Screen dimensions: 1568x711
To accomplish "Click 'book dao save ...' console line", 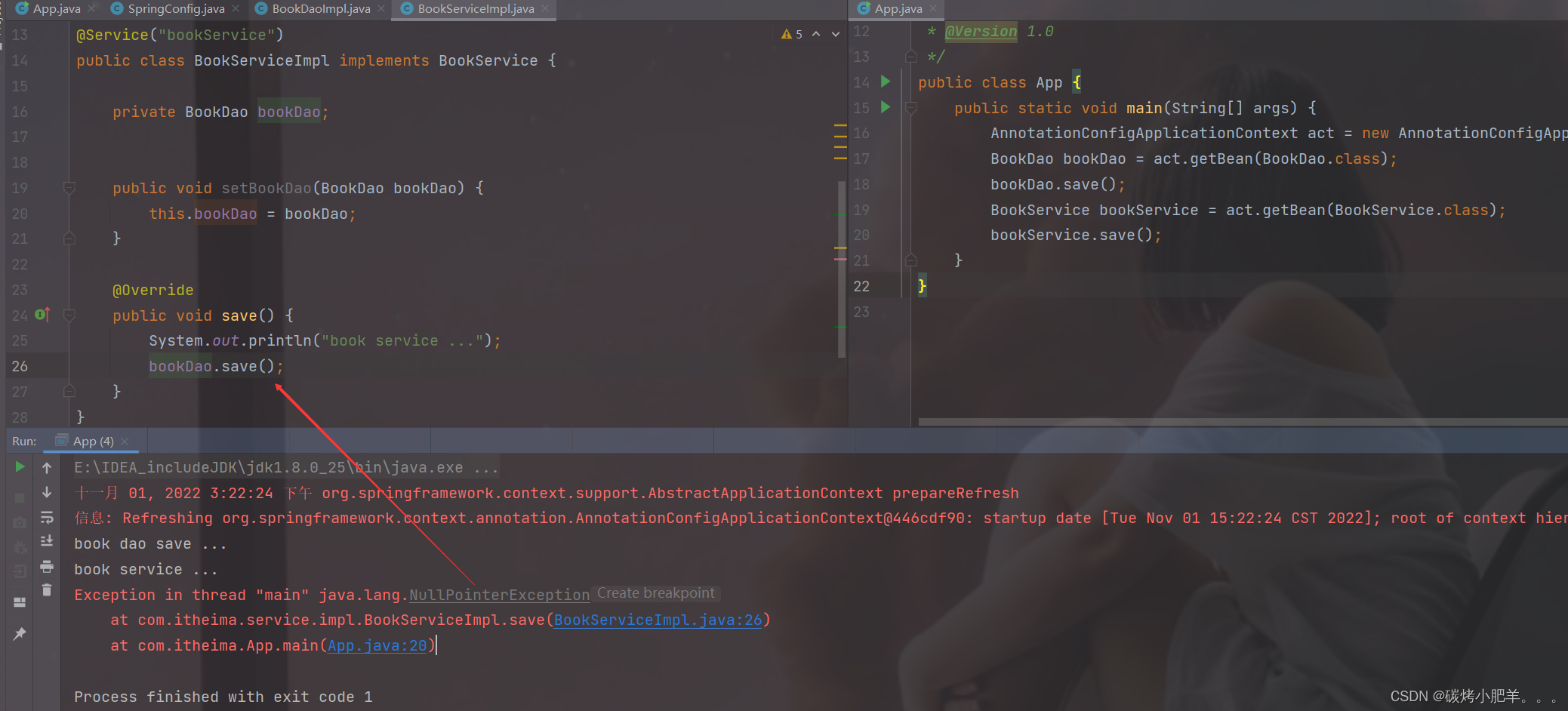I will 150,544.
